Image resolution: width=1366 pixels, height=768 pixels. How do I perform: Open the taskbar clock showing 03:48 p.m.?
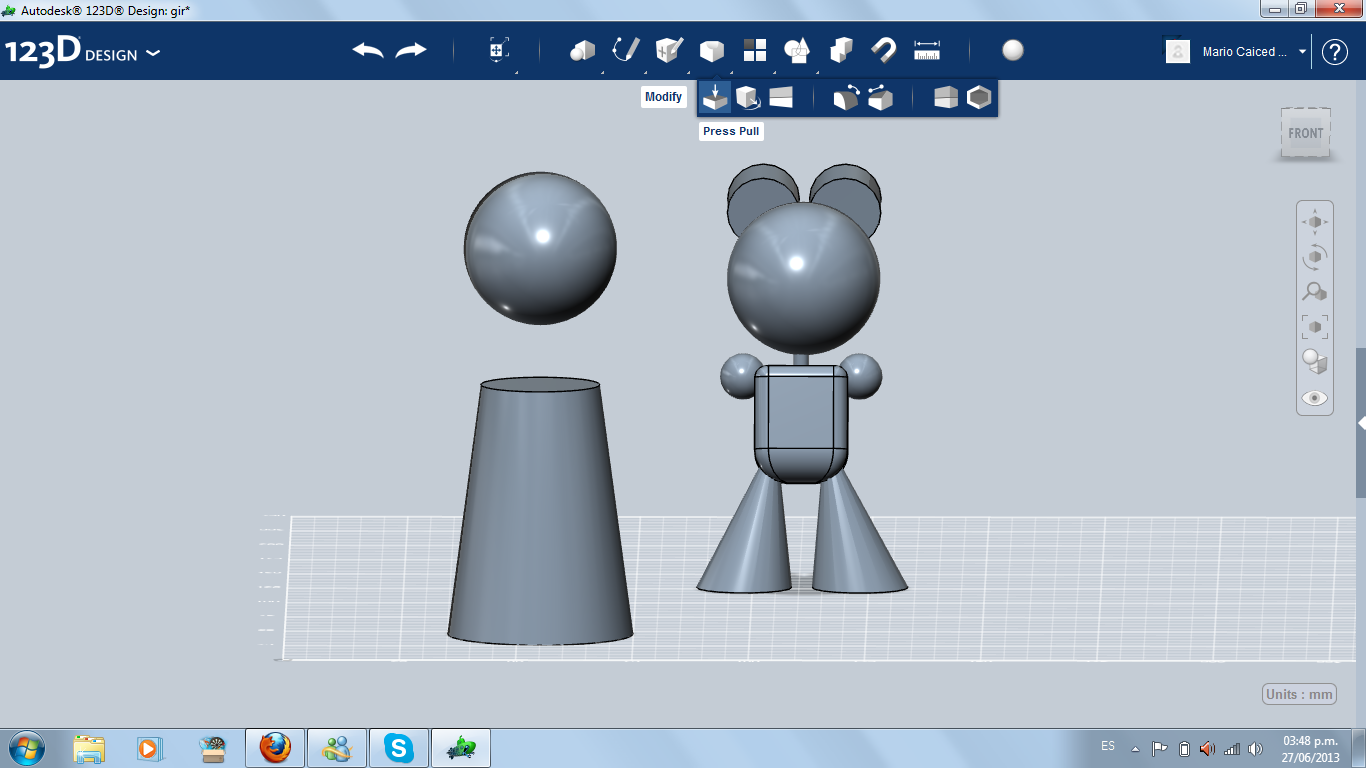(1310, 749)
